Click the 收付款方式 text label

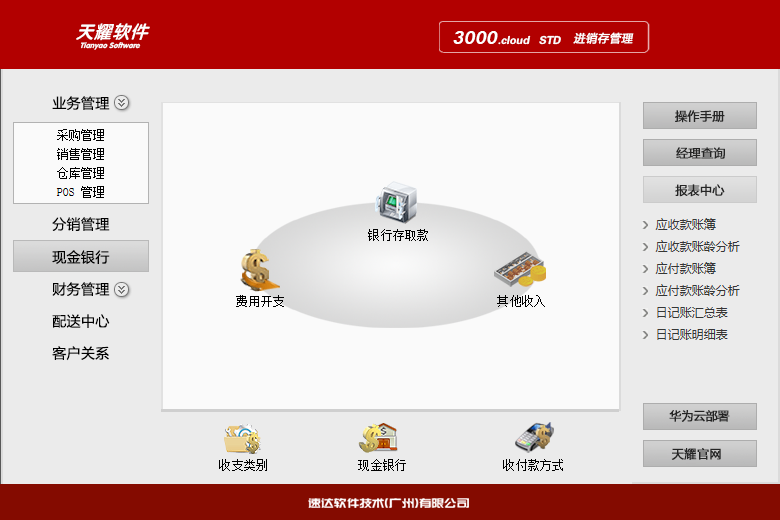pos(532,465)
